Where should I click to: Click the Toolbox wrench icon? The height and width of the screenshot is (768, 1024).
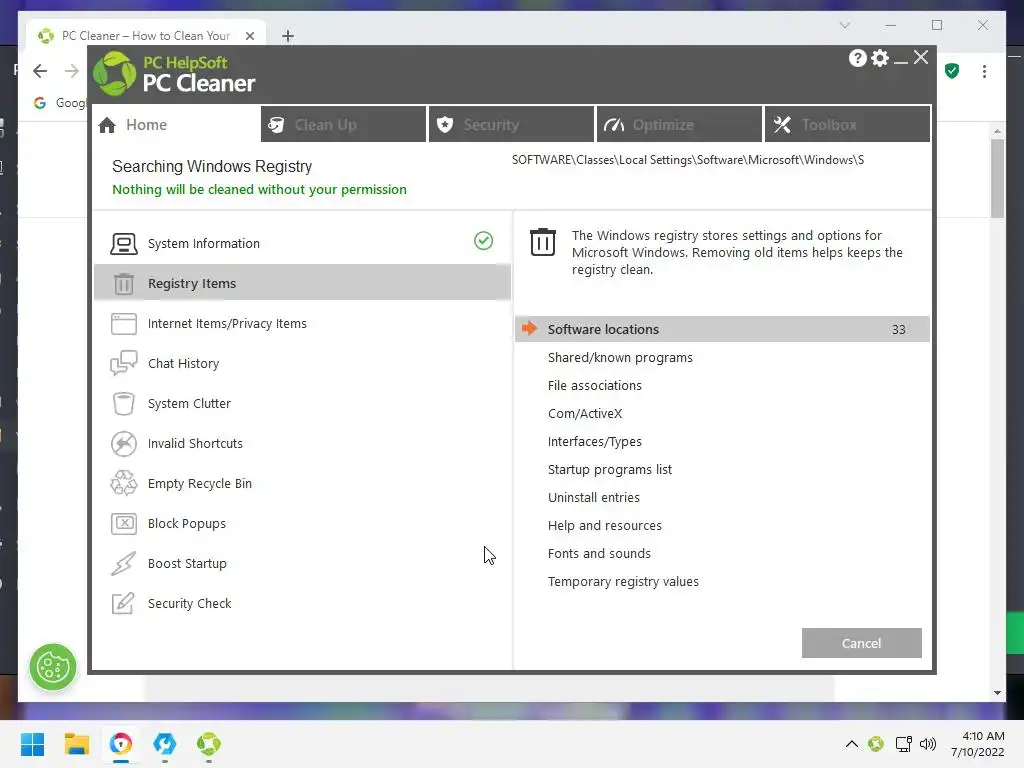pyautogui.click(x=782, y=125)
